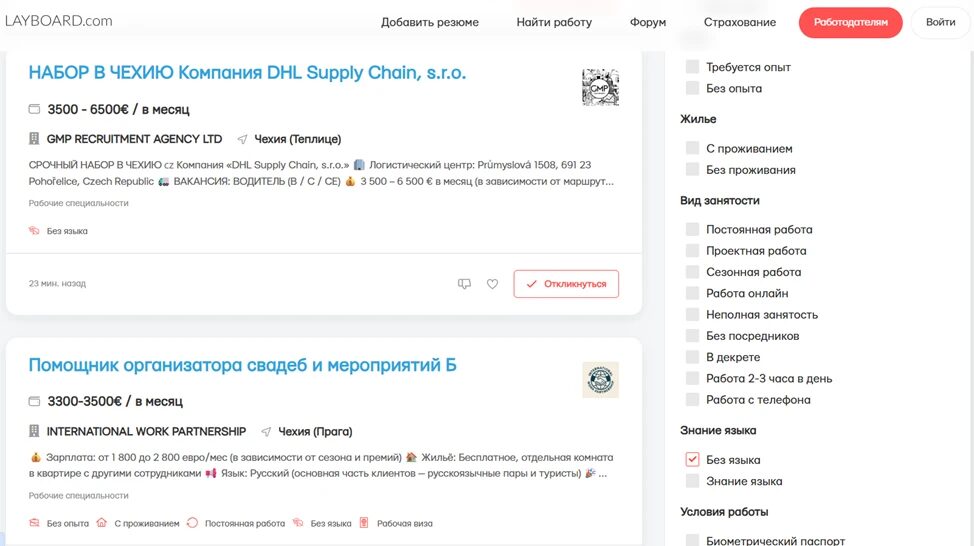Viewport: 974px width, 546px height.
Task: Click the building icon beside GMP RECRUITMENT AGENCY
Action: pyautogui.click(x=34, y=139)
